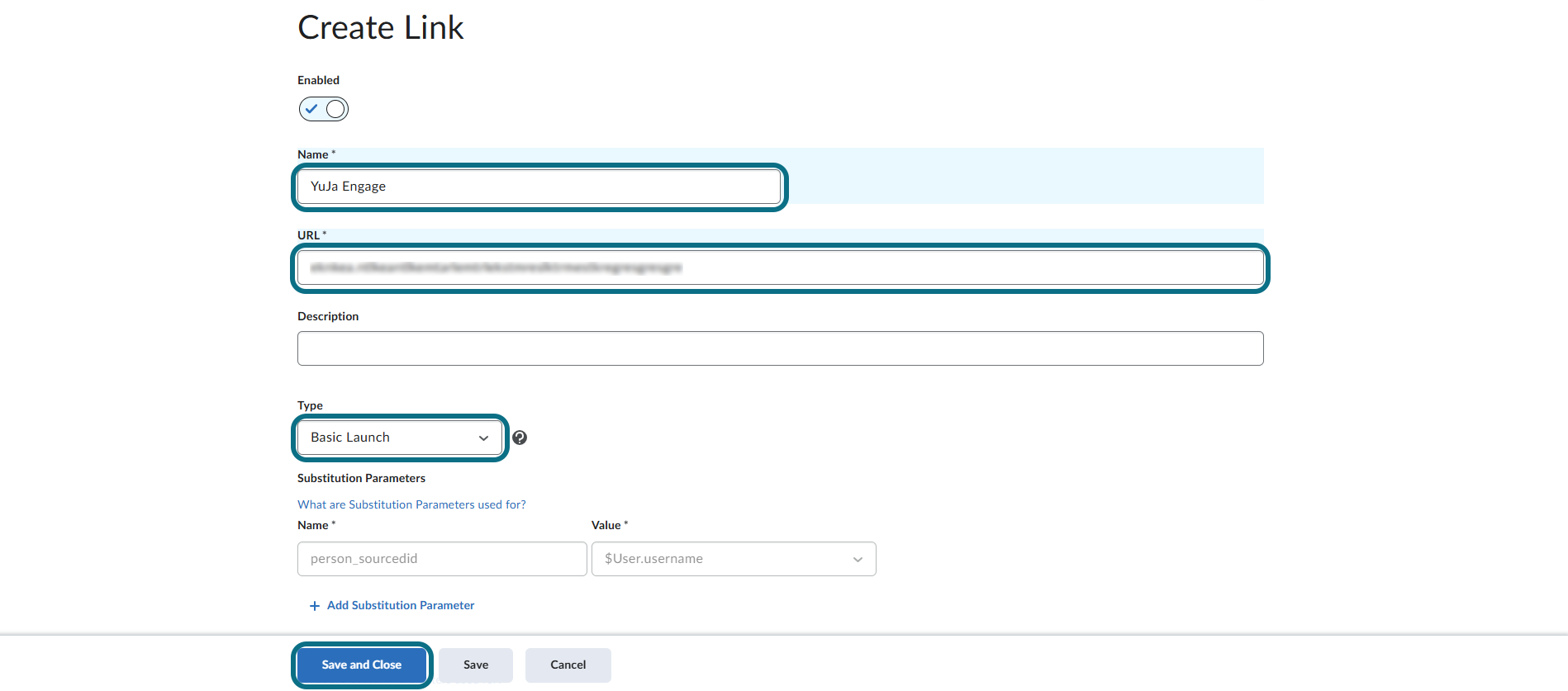This screenshot has height=691, width=1568.
Task: Click the Description input field
Action: coord(780,348)
